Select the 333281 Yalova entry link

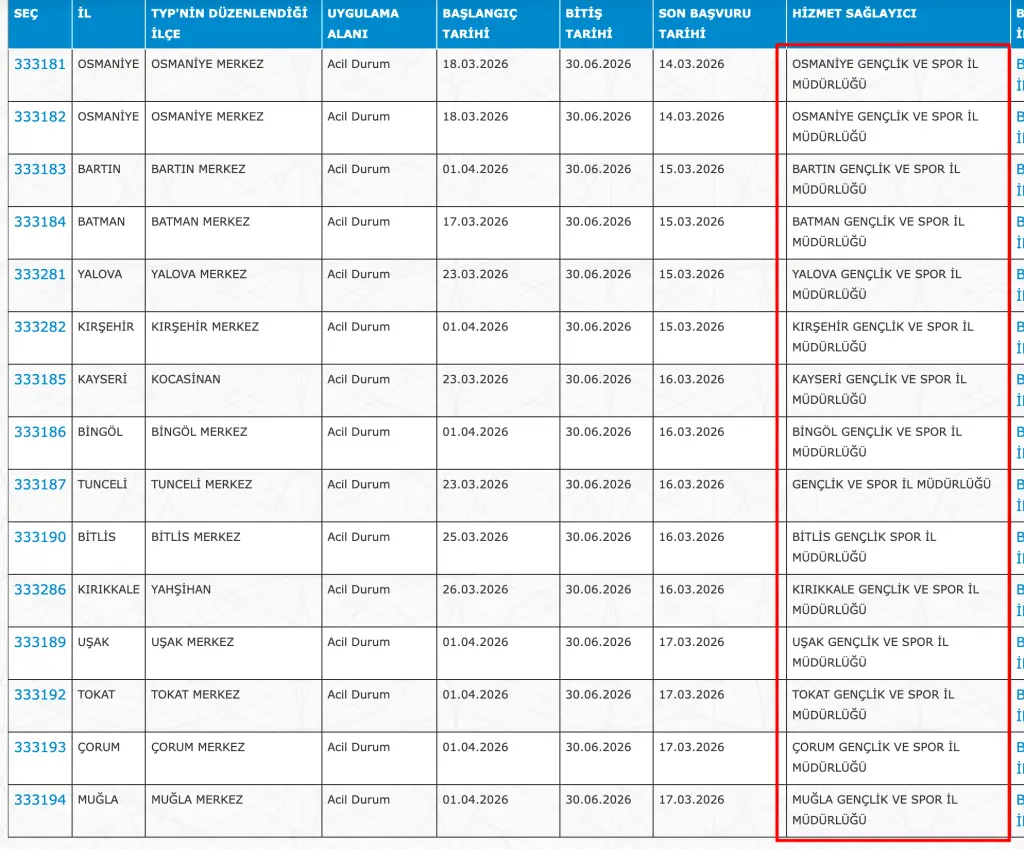click(40, 274)
